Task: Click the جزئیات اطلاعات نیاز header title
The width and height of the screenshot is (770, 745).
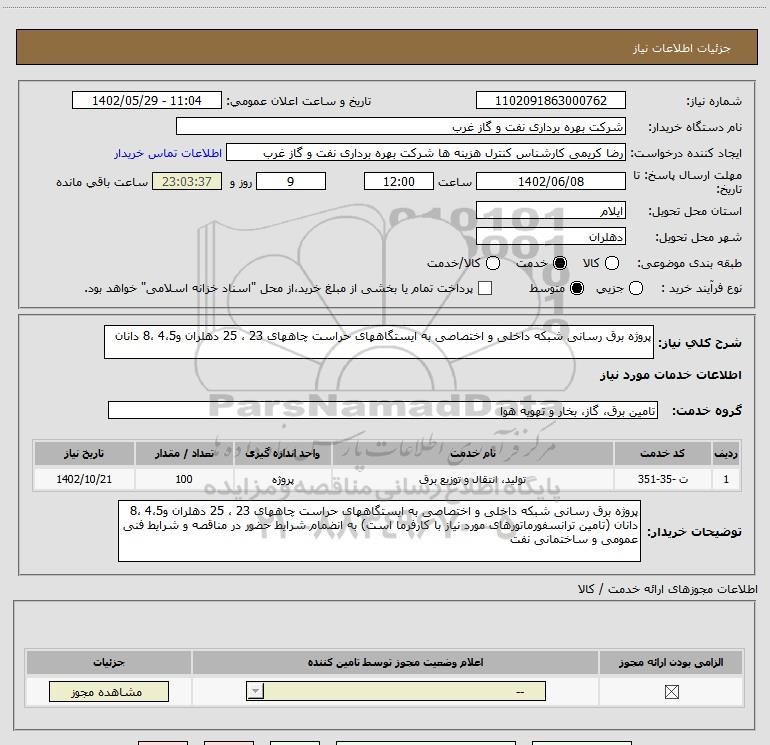Action: point(682,48)
